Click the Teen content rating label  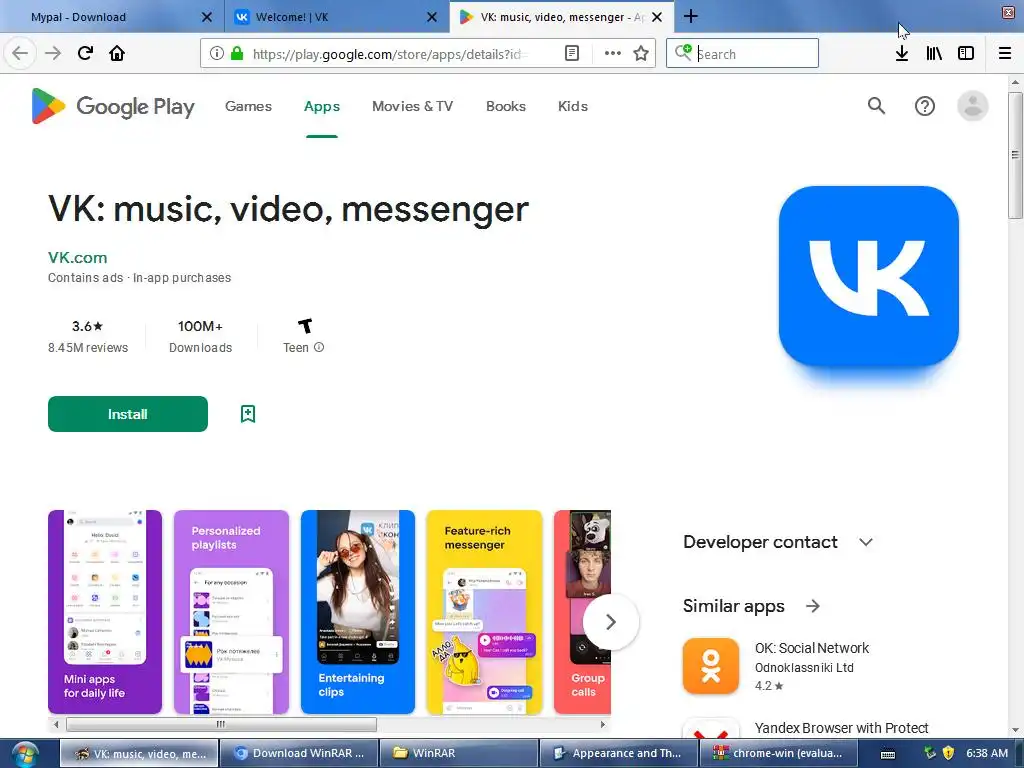click(296, 347)
